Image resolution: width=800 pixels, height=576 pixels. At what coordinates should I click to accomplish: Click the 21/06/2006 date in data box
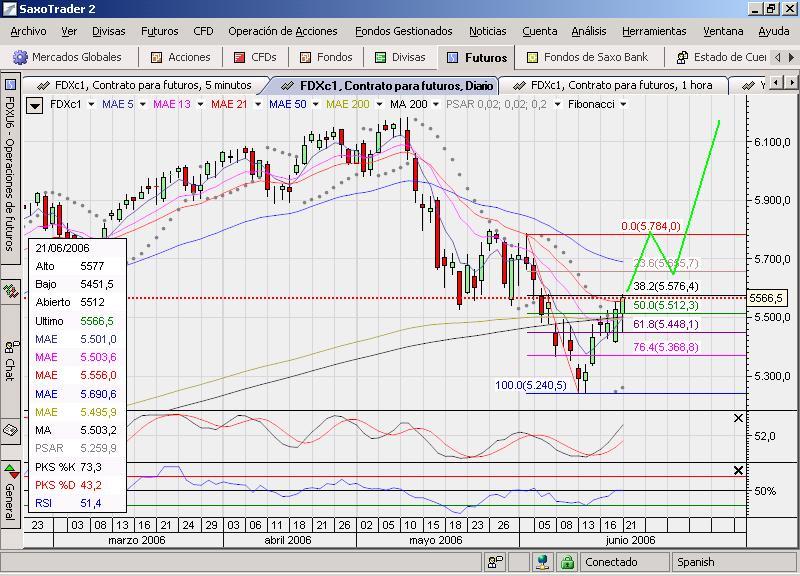[x=62, y=248]
